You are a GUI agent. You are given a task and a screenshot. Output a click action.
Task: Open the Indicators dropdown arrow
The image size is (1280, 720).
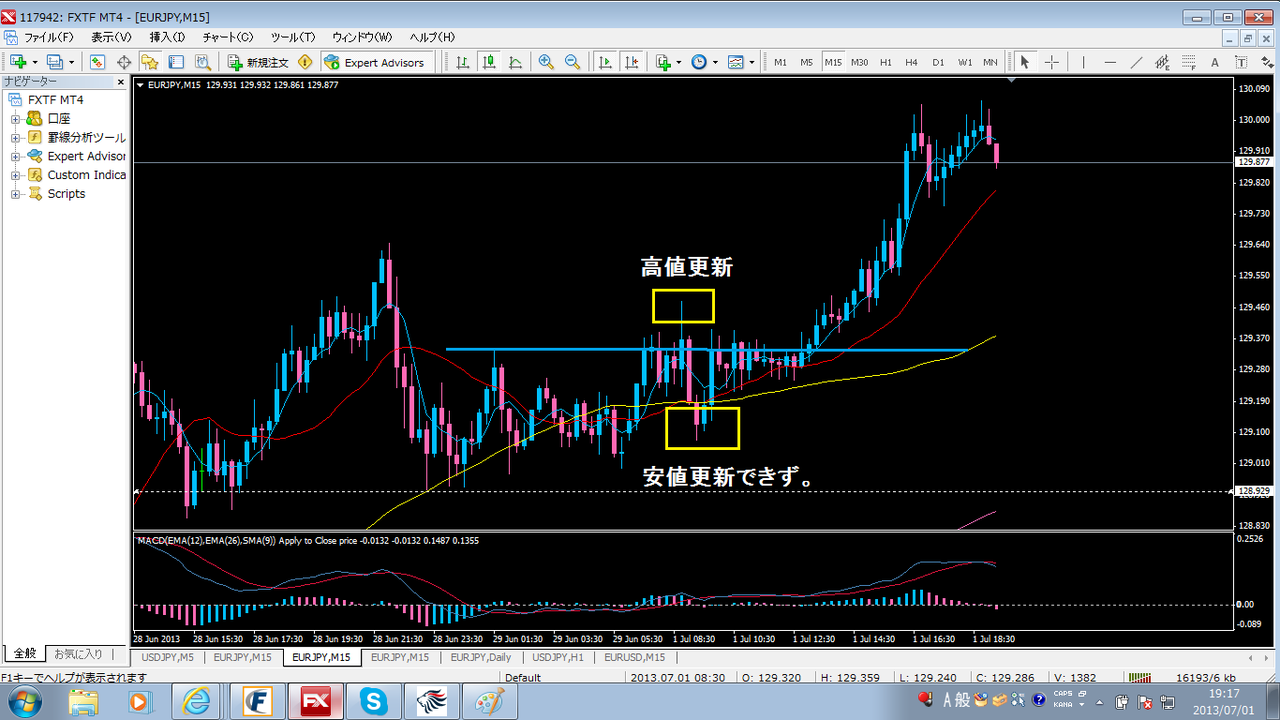678,62
